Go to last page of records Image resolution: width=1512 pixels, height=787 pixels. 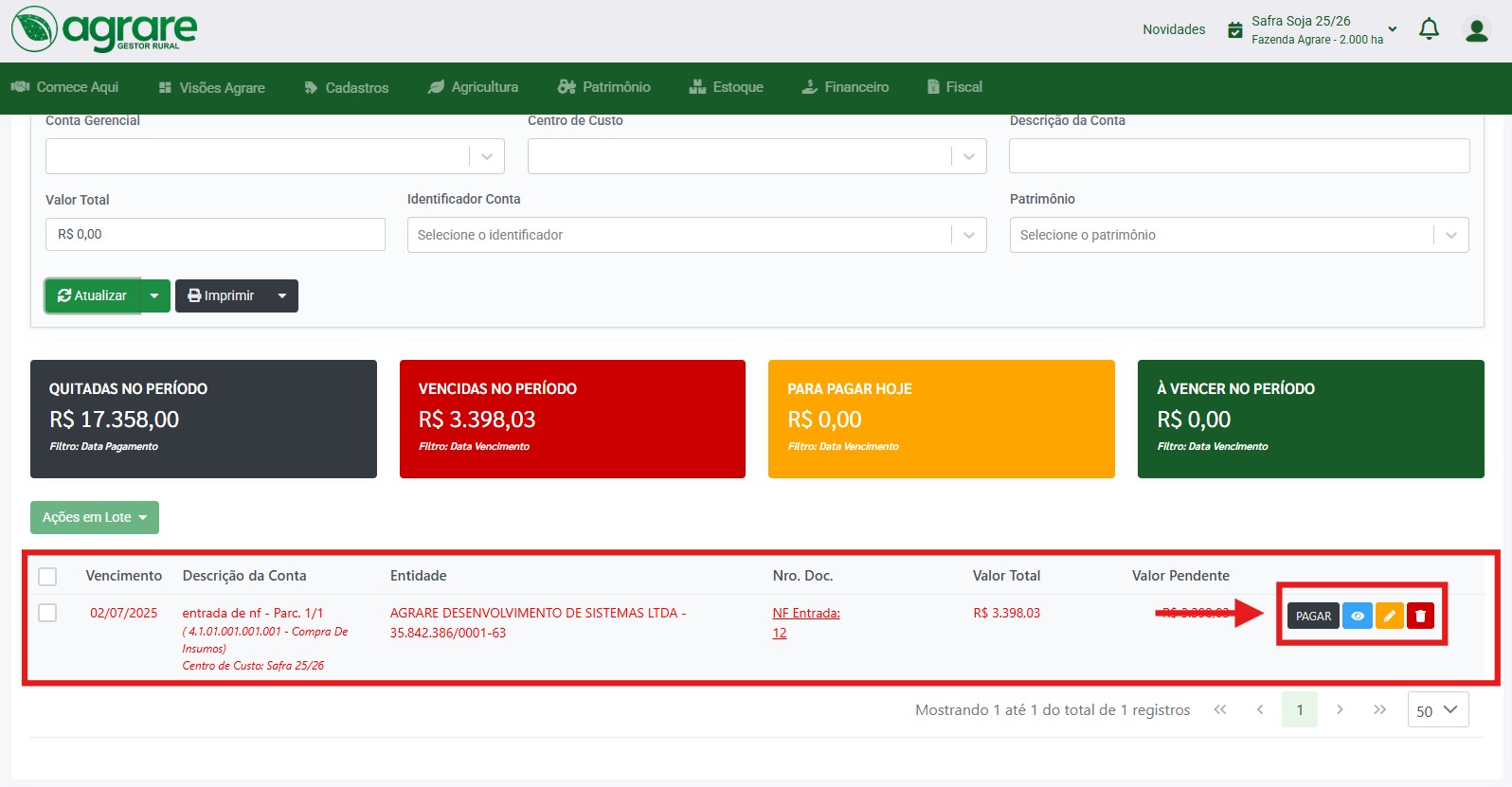point(1379,709)
